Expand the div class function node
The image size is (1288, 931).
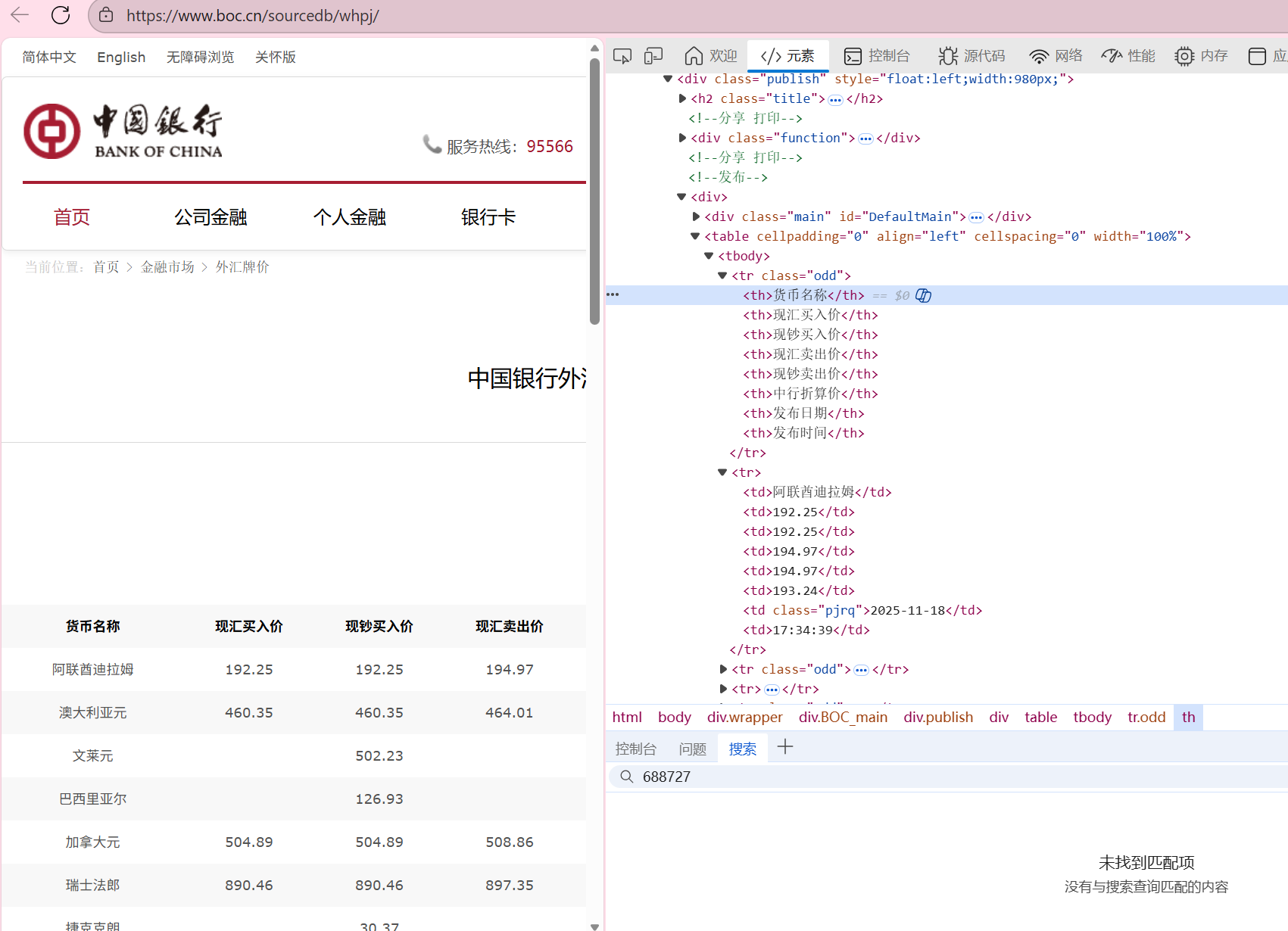pyautogui.click(x=682, y=138)
